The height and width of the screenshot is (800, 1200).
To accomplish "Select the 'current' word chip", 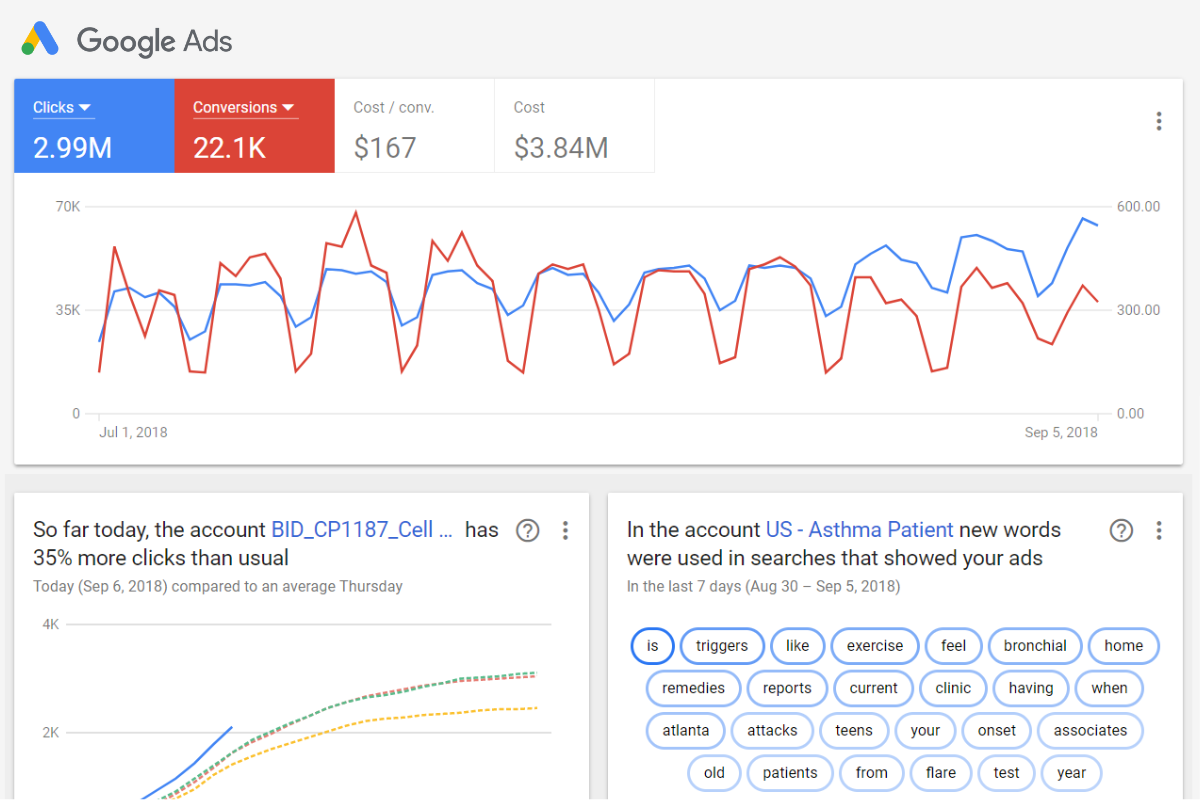I will (x=874, y=688).
